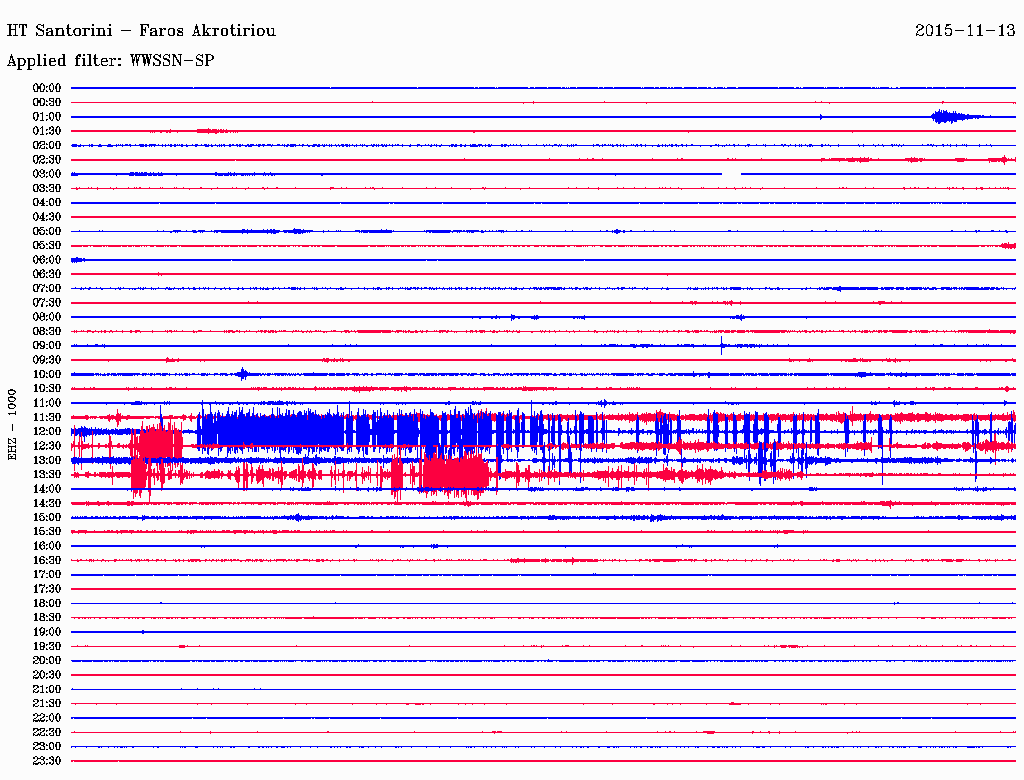Select the 09:00 time label
The width and height of the screenshot is (1024, 780).
tap(46, 346)
